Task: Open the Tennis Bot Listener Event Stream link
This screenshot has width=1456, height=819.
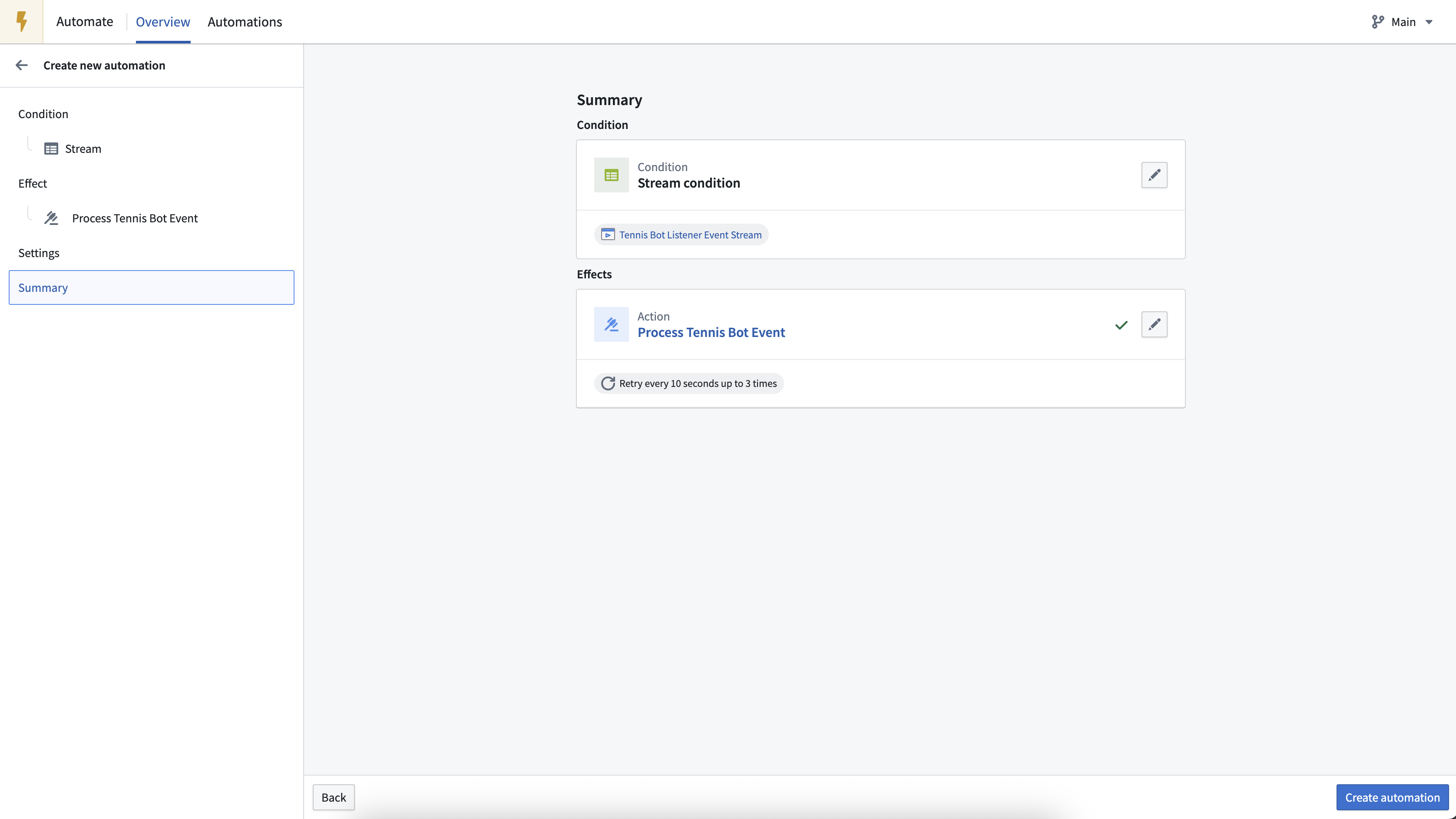Action: coord(681,234)
